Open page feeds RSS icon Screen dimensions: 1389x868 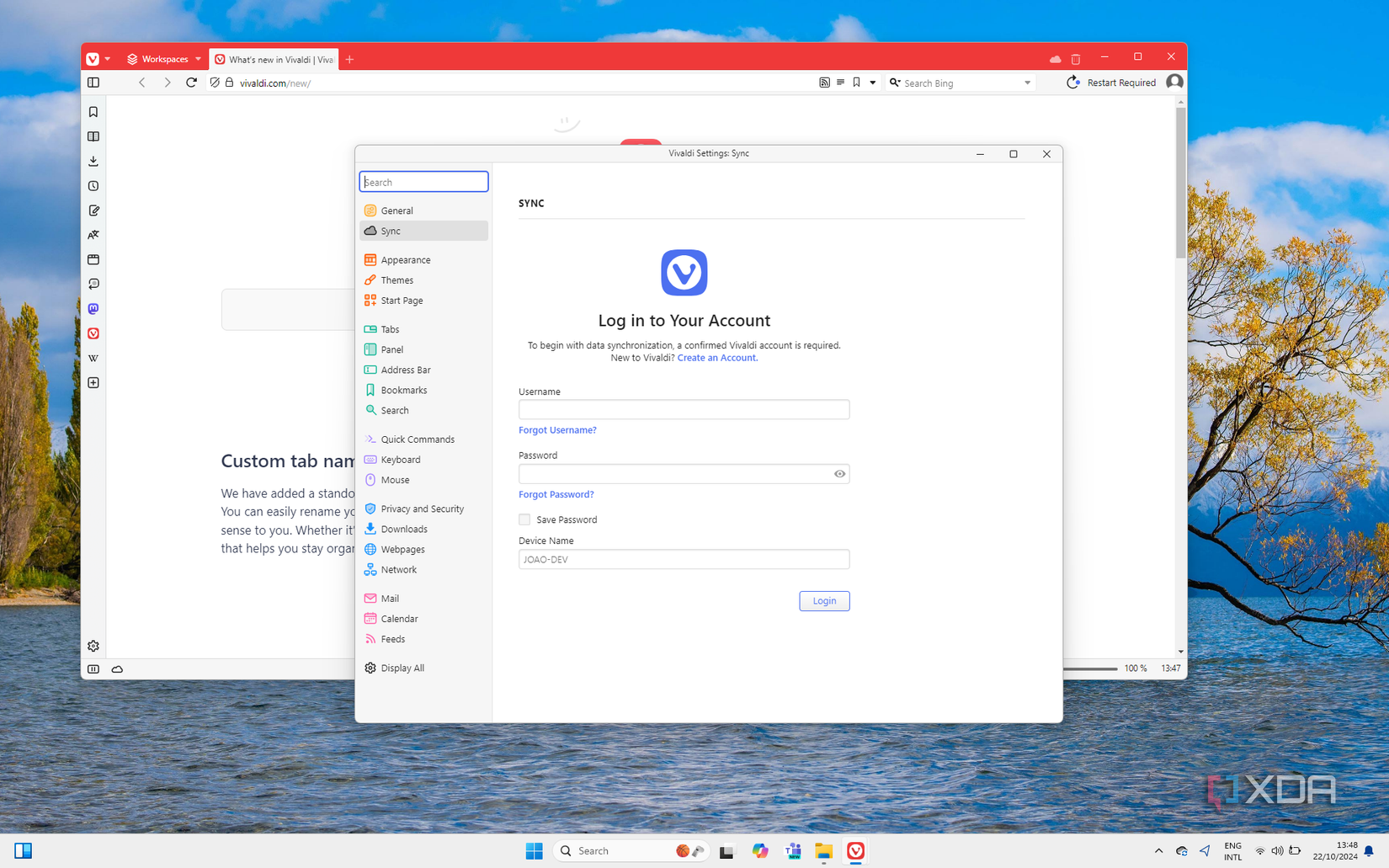(824, 83)
